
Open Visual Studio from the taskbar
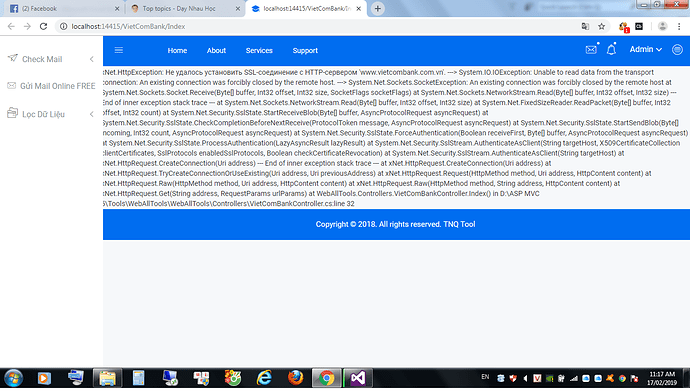(x=358, y=378)
